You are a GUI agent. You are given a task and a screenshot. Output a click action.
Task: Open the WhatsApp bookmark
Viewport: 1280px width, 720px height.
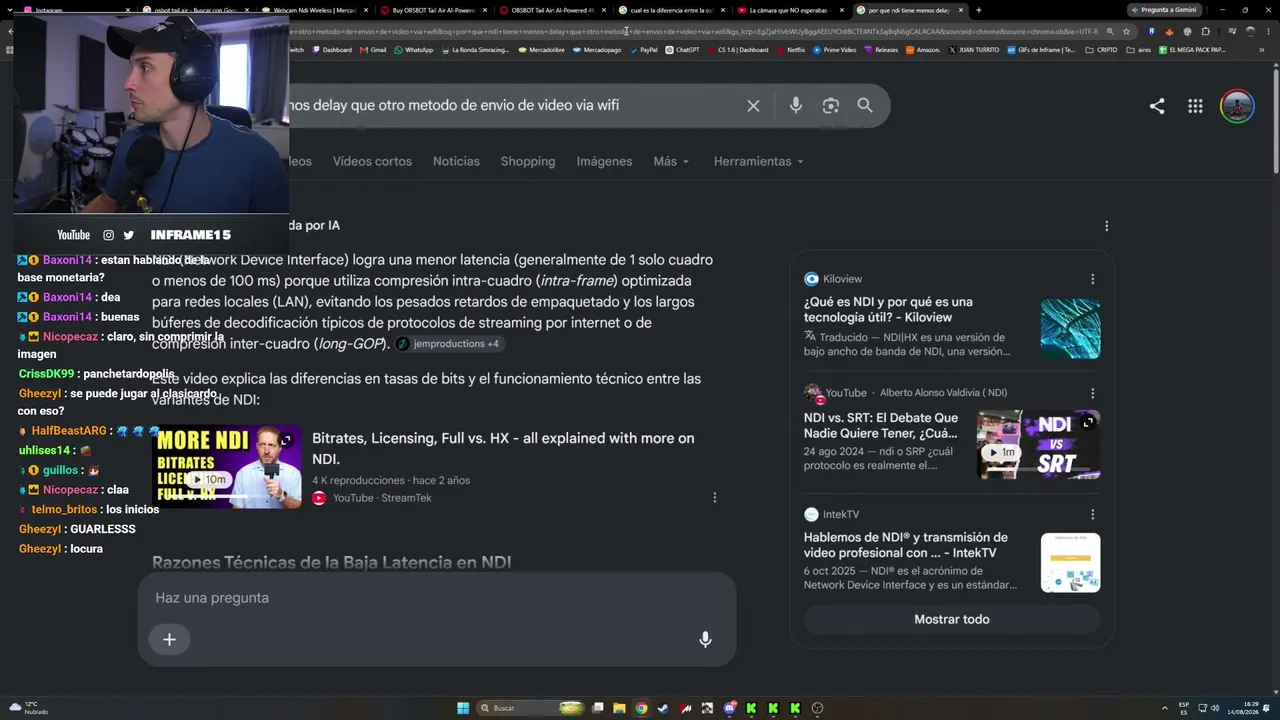(x=414, y=50)
